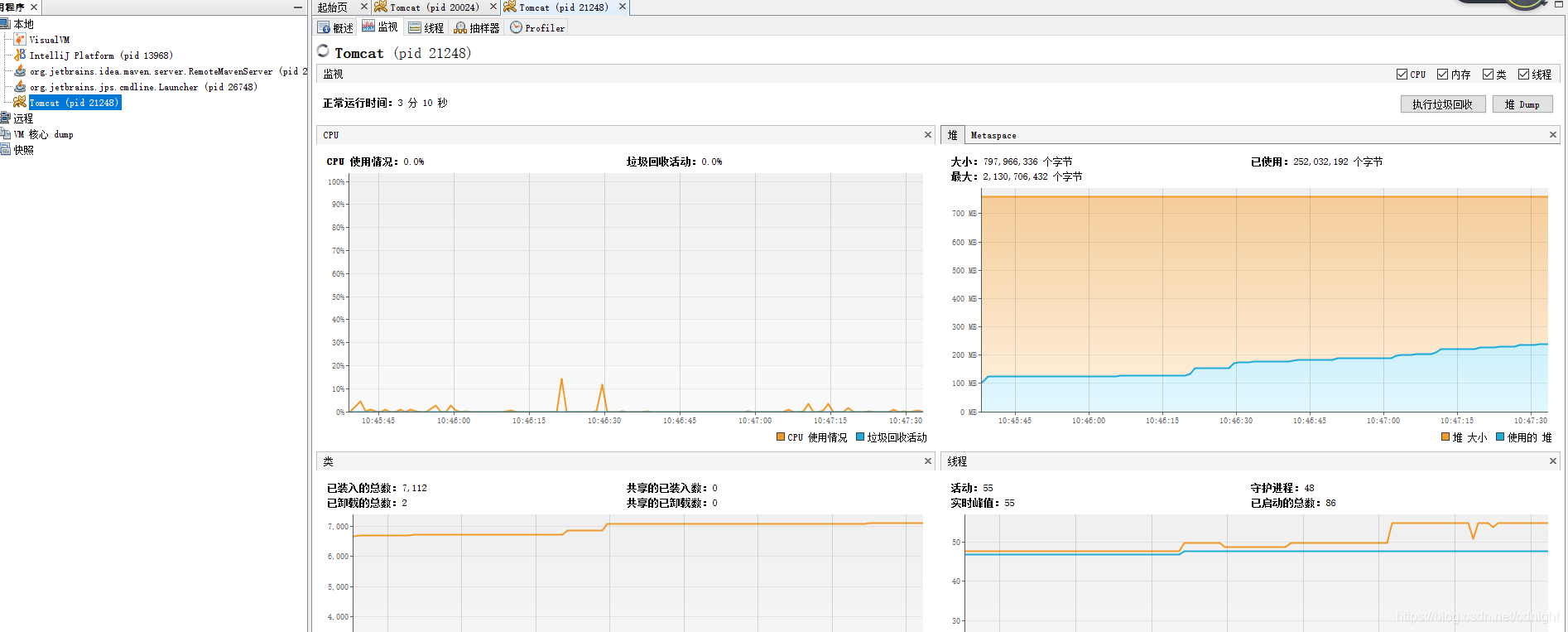This screenshot has width=1568, height=632.
Task: Select VisualVM tree item
Action: 50,40
